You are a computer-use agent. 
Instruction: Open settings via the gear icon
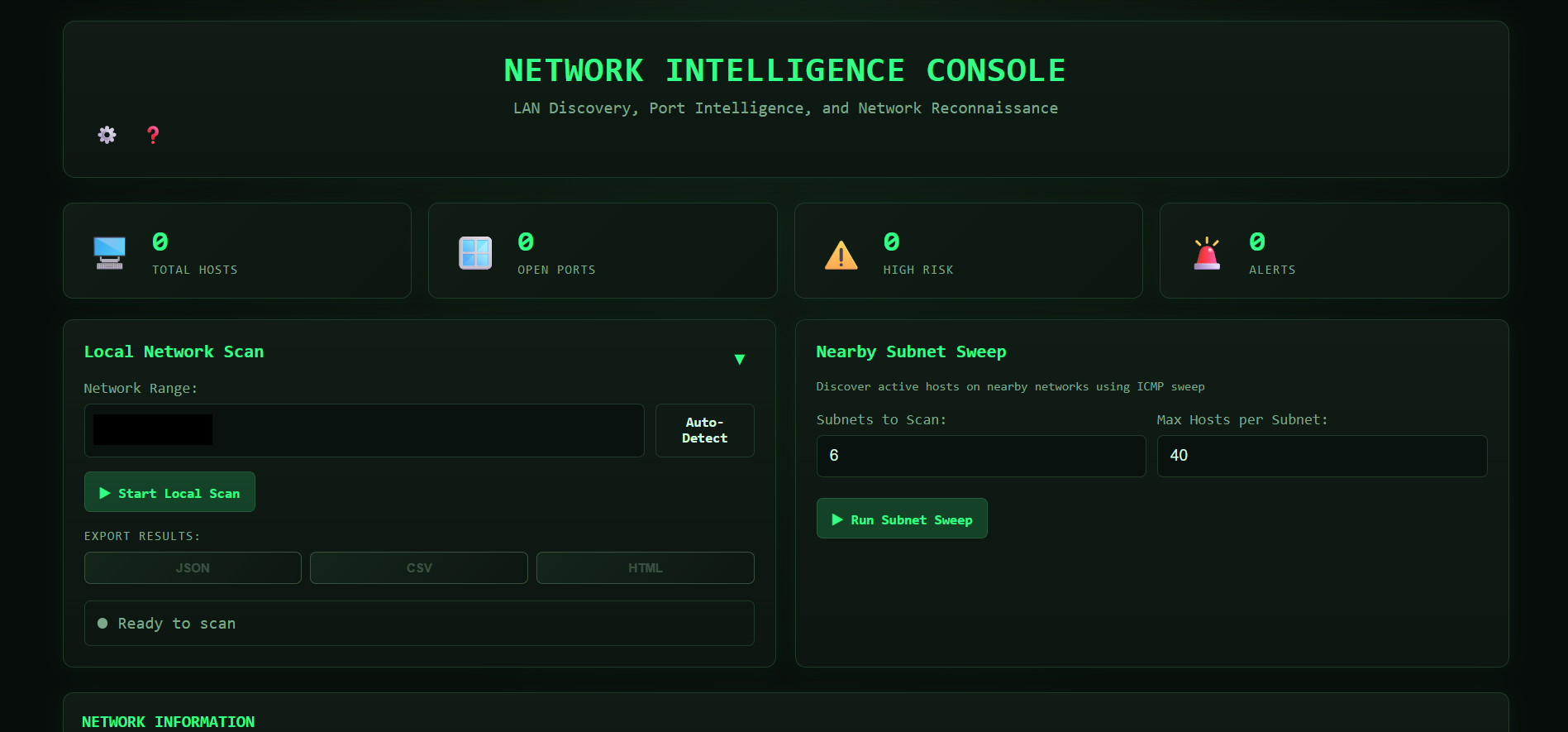107,135
